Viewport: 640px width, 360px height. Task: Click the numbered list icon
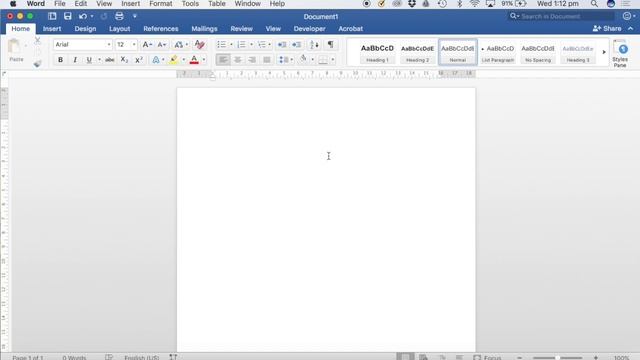click(x=241, y=44)
